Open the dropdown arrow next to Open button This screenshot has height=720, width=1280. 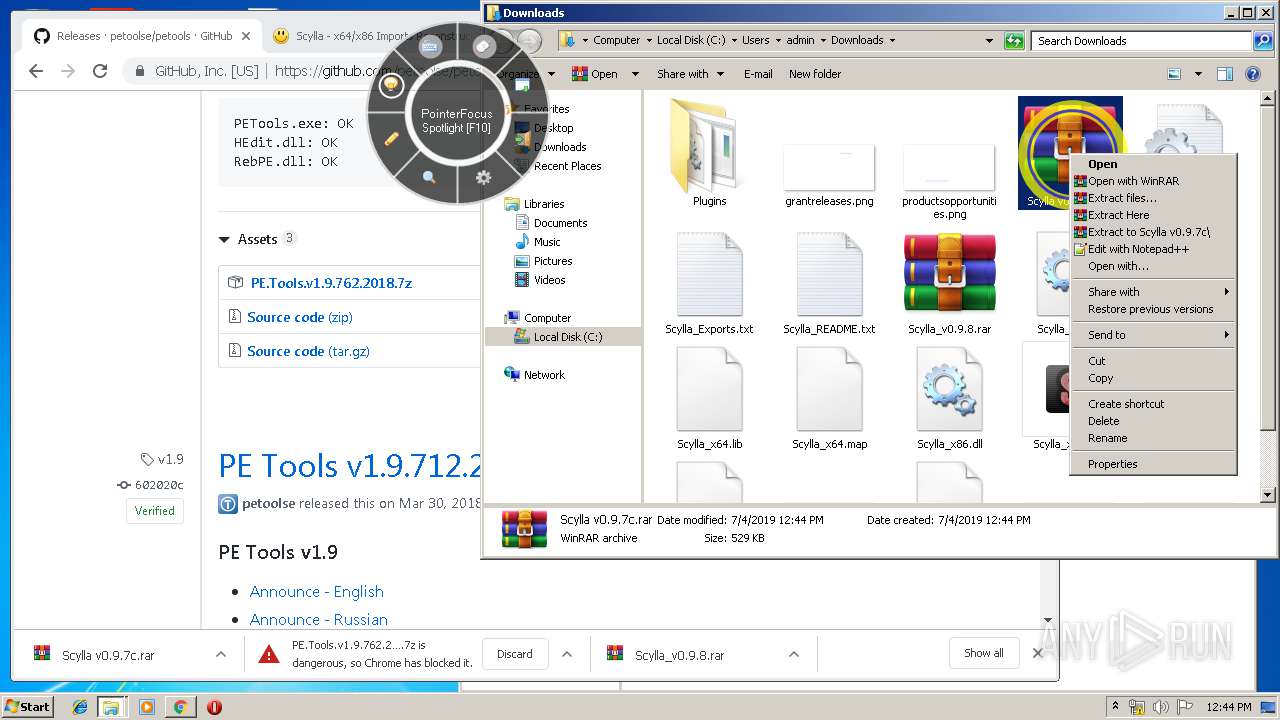(634, 74)
